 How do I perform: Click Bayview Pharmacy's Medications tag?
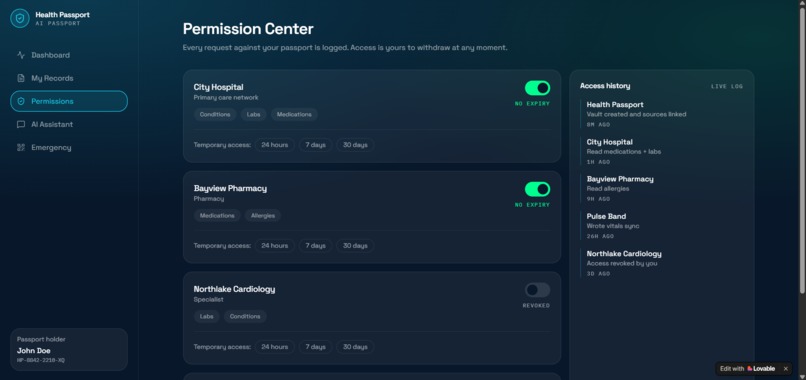pos(217,215)
